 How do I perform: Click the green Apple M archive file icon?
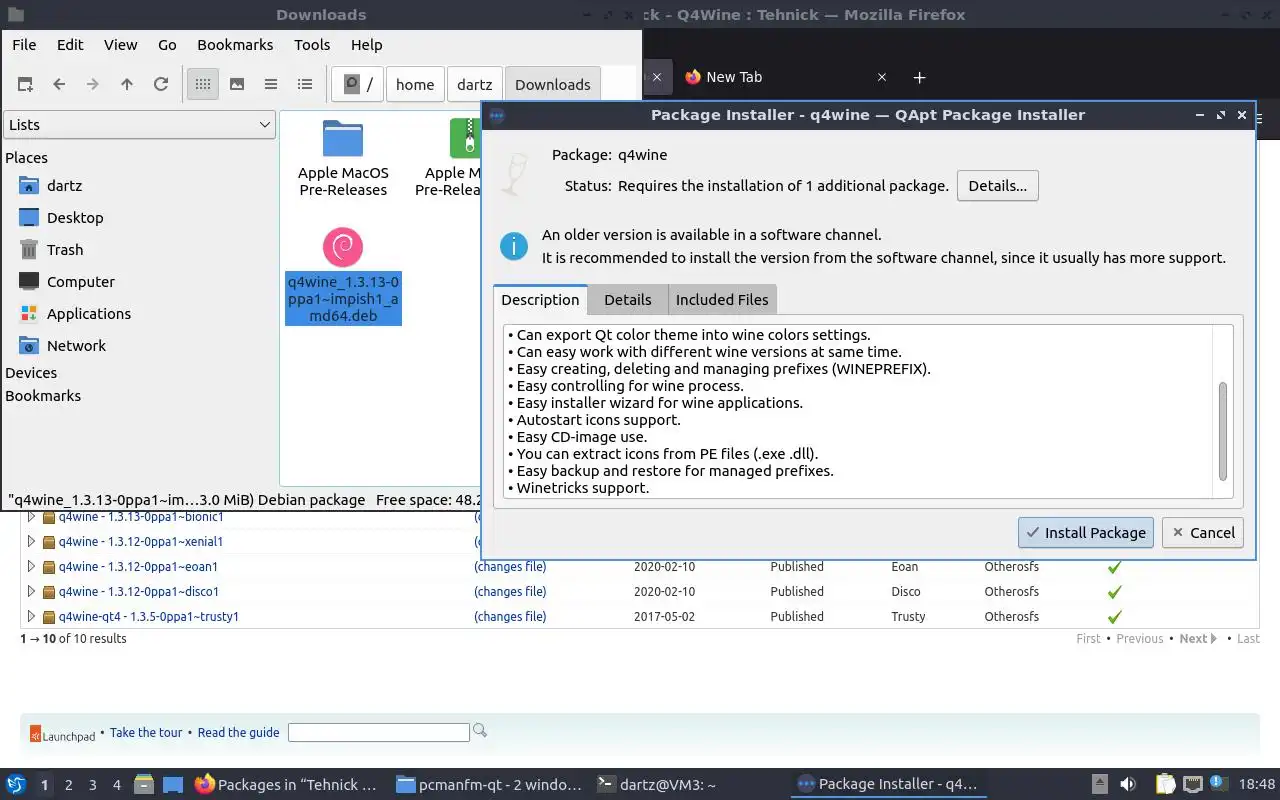466,138
